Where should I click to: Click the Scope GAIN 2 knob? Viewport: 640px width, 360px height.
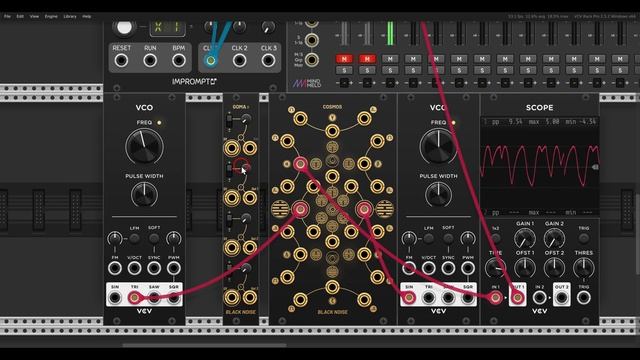click(x=554, y=238)
